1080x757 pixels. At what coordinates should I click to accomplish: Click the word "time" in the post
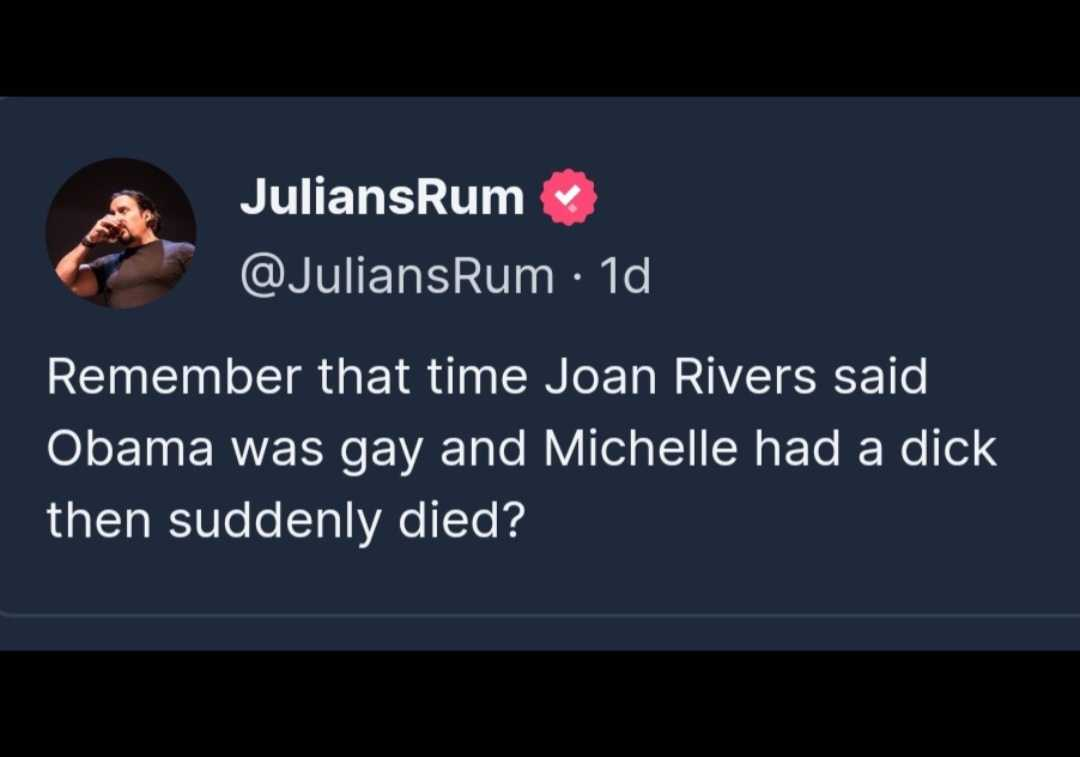pos(478,377)
